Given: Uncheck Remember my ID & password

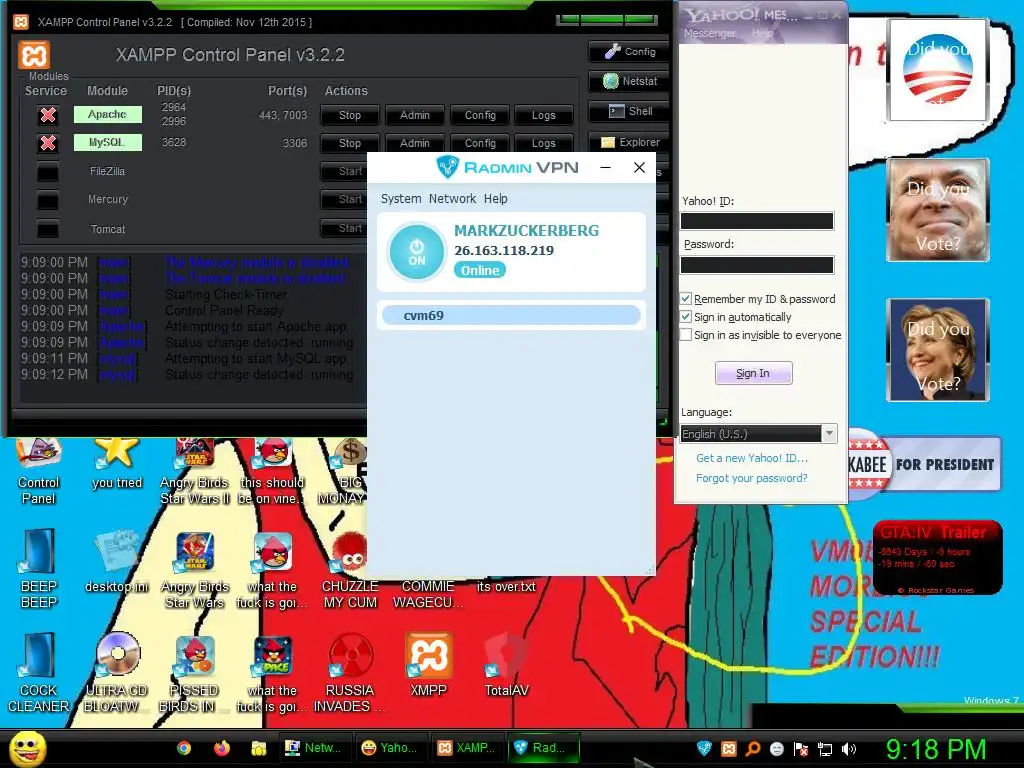Looking at the screenshot, I should (x=686, y=298).
